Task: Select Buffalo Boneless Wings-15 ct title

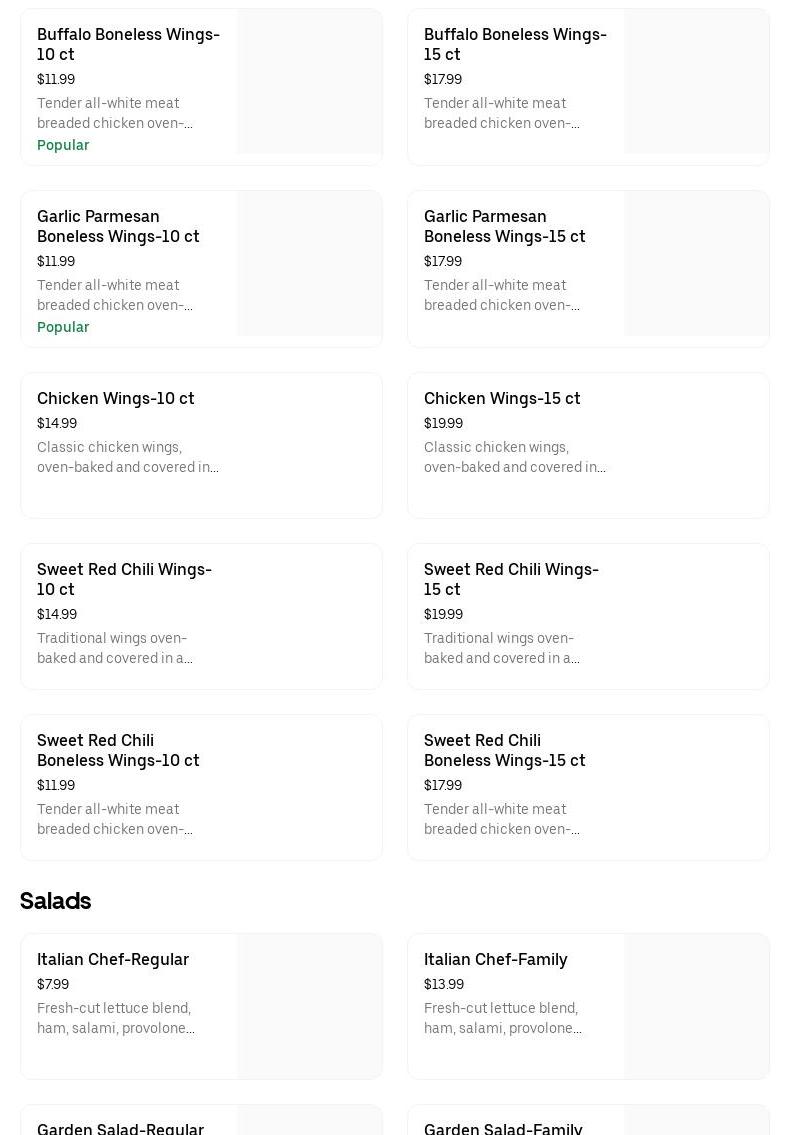Action: click(x=515, y=44)
